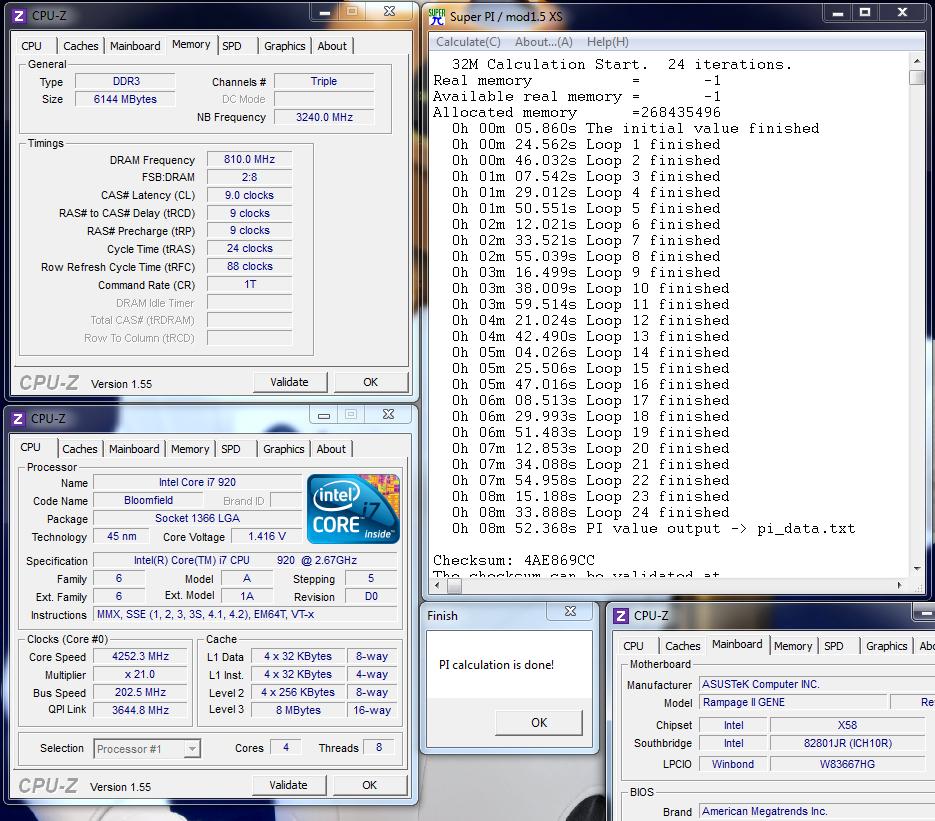Open the Mainboard tab in the top CPU-Z Memory window
The width and height of the screenshot is (935, 821).
point(135,46)
